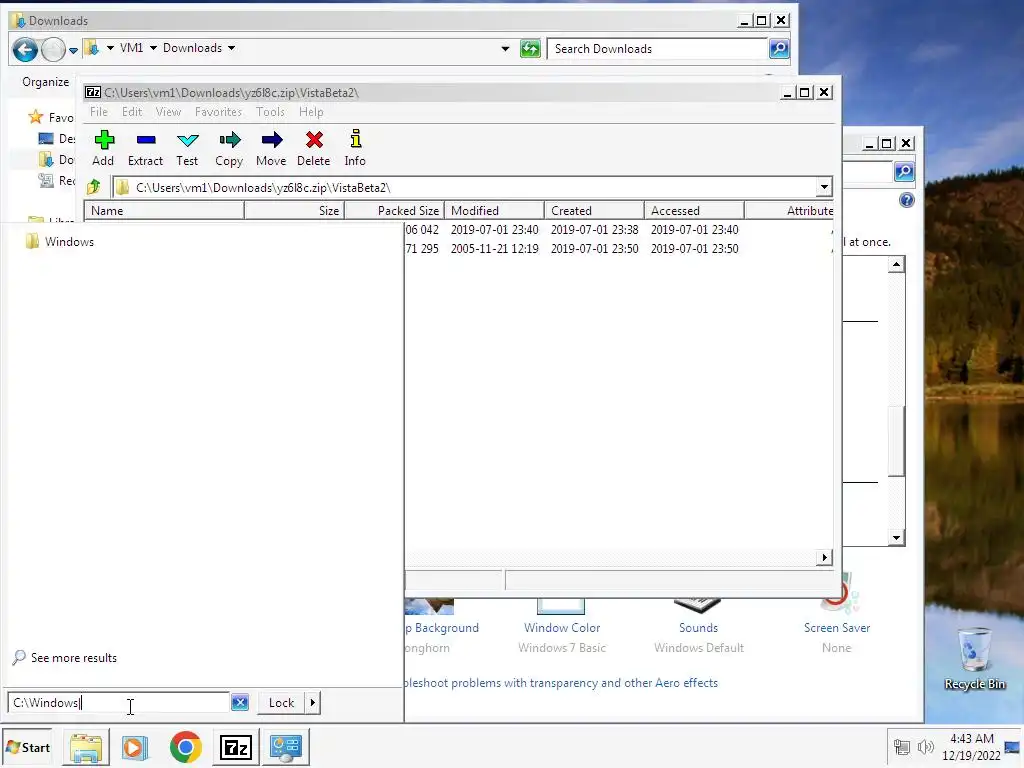Expand the Downloads breadcrumb arrow

(231, 48)
